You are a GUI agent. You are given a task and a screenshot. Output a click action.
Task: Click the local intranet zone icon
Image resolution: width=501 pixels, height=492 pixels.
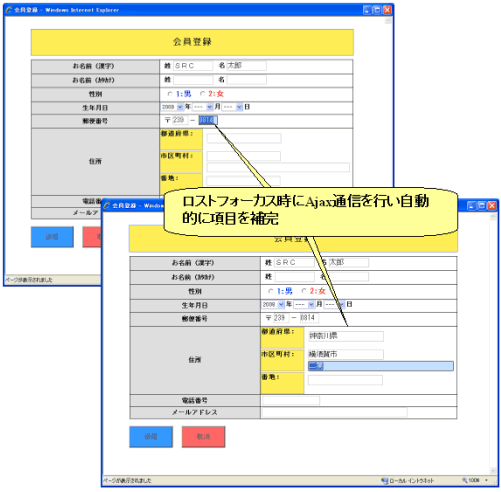pyautogui.click(x=385, y=481)
